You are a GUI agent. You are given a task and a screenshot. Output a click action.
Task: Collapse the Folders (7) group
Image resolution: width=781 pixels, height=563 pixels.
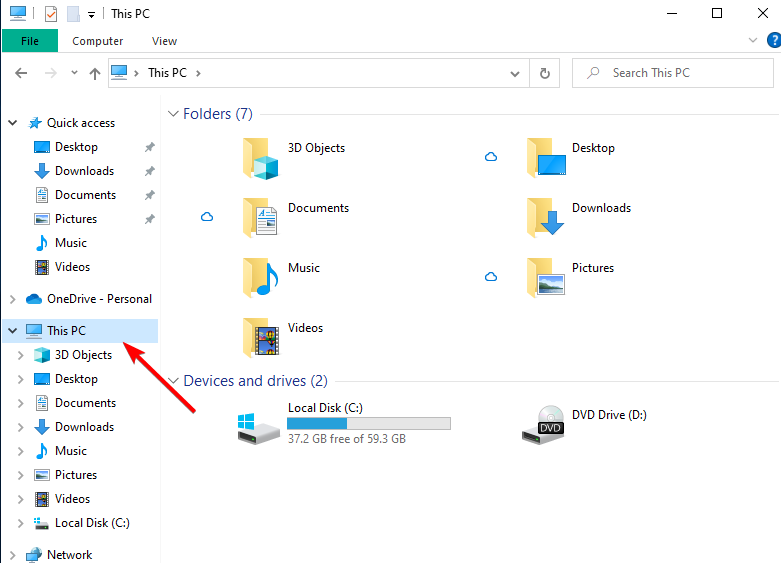click(173, 114)
